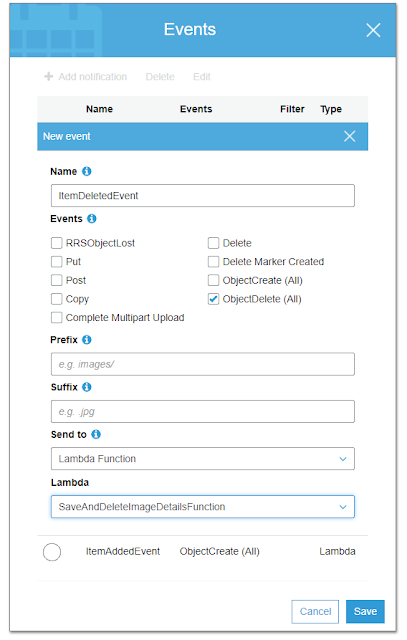Click the info icon beside Events label
The width and height of the screenshot is (407, 640).
click(x=92, y=219)
